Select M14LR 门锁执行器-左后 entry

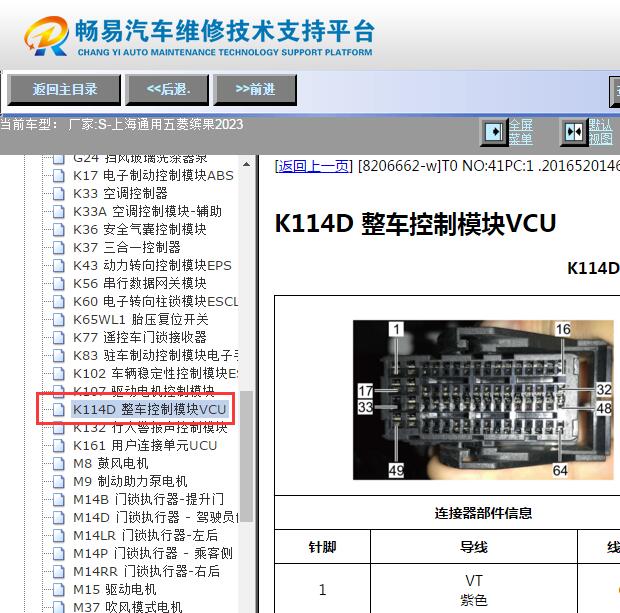coord(146,535)
